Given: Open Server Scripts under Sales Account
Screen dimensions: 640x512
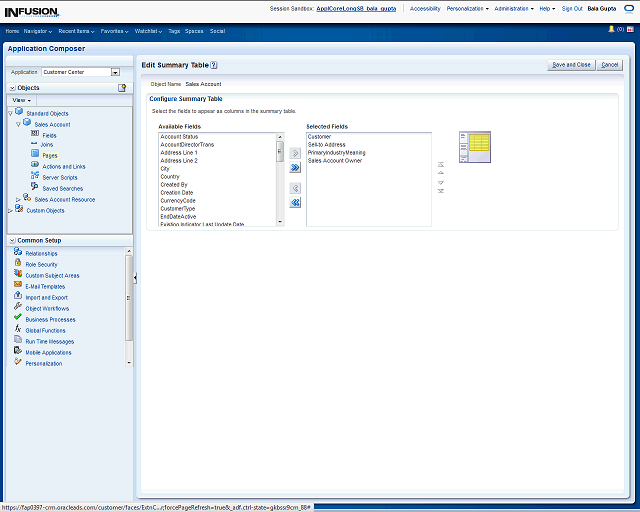Looking at the screenshot, I should click(59, 177).
